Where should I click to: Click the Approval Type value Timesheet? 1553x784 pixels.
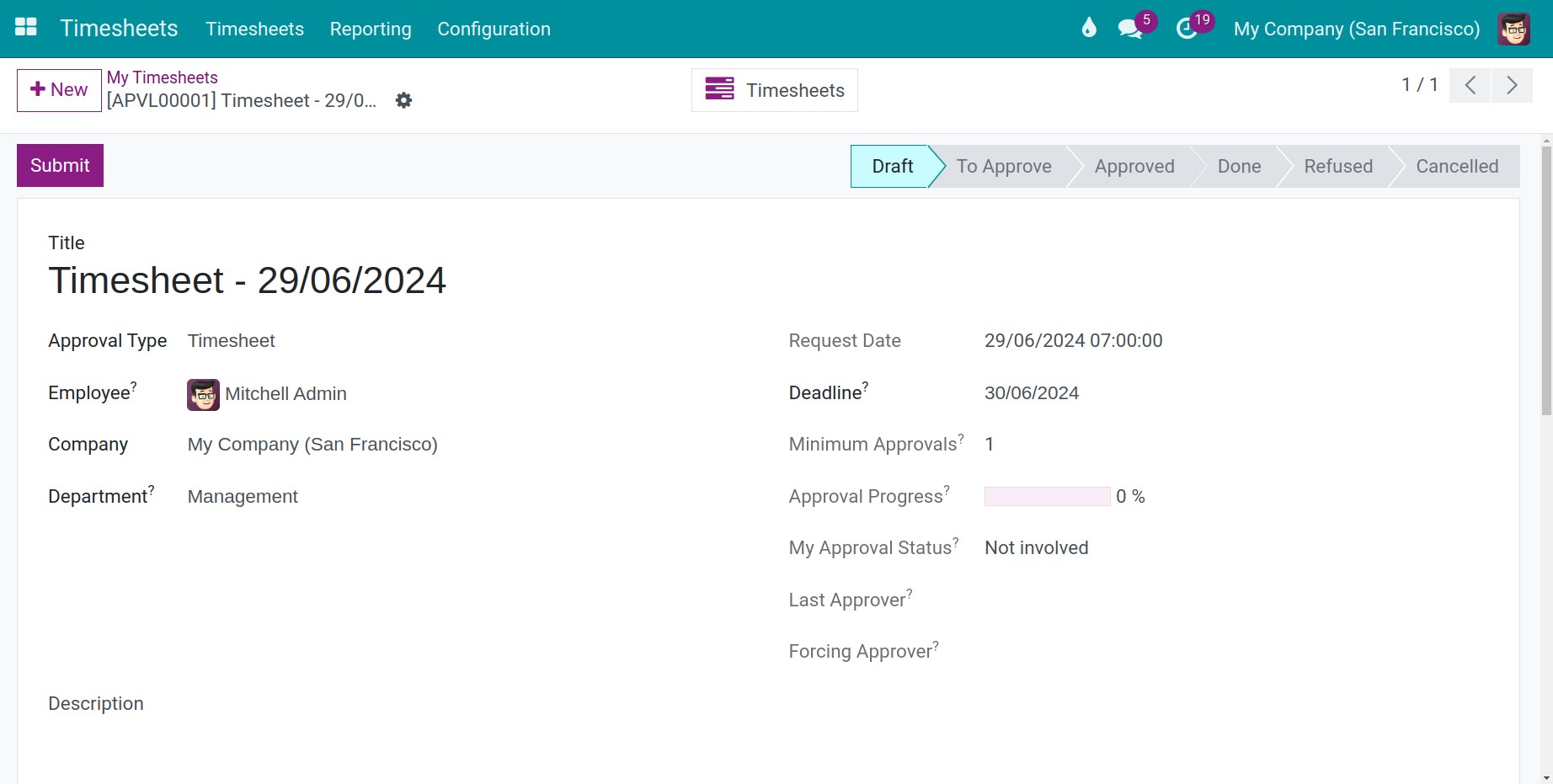click(231, 341)
